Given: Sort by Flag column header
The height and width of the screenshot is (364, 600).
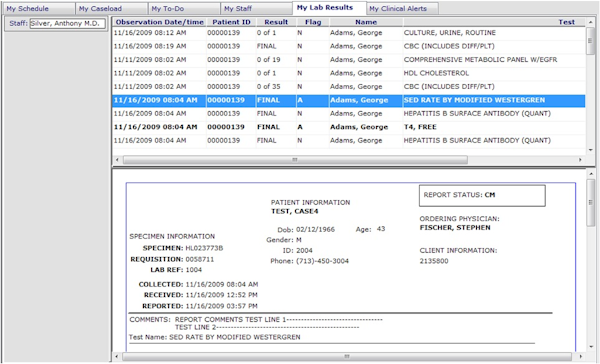Looking at the screenshot, I should (313, 22).
